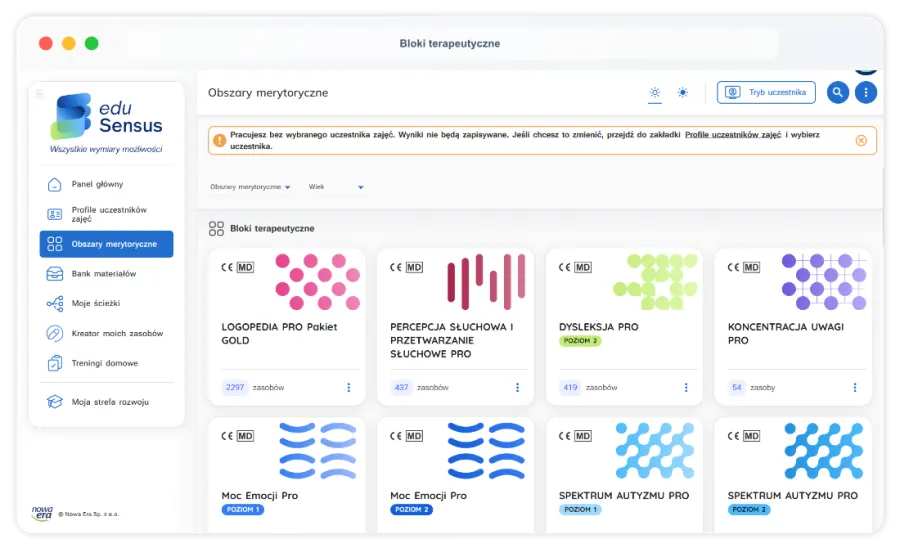Click purple dots image on KONCENTRACJA card

pyautogui.click(x=824, y=282)
